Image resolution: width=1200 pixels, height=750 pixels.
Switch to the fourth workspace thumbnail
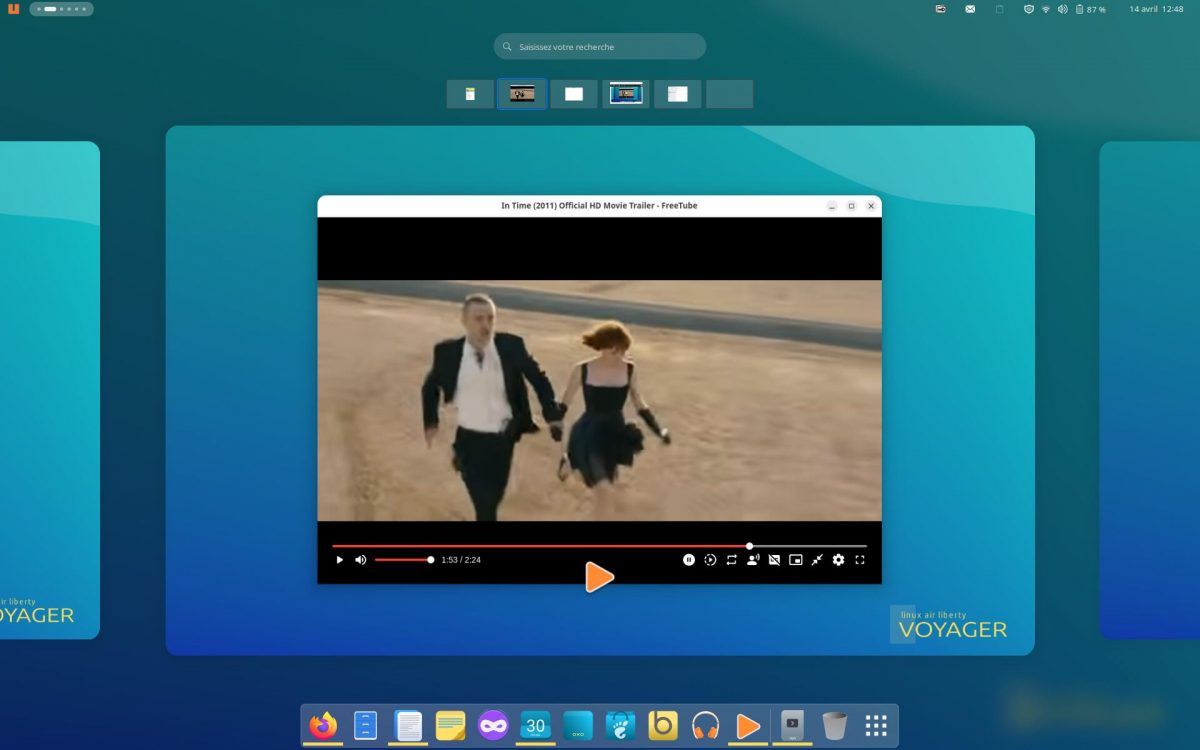coord(626,94)
